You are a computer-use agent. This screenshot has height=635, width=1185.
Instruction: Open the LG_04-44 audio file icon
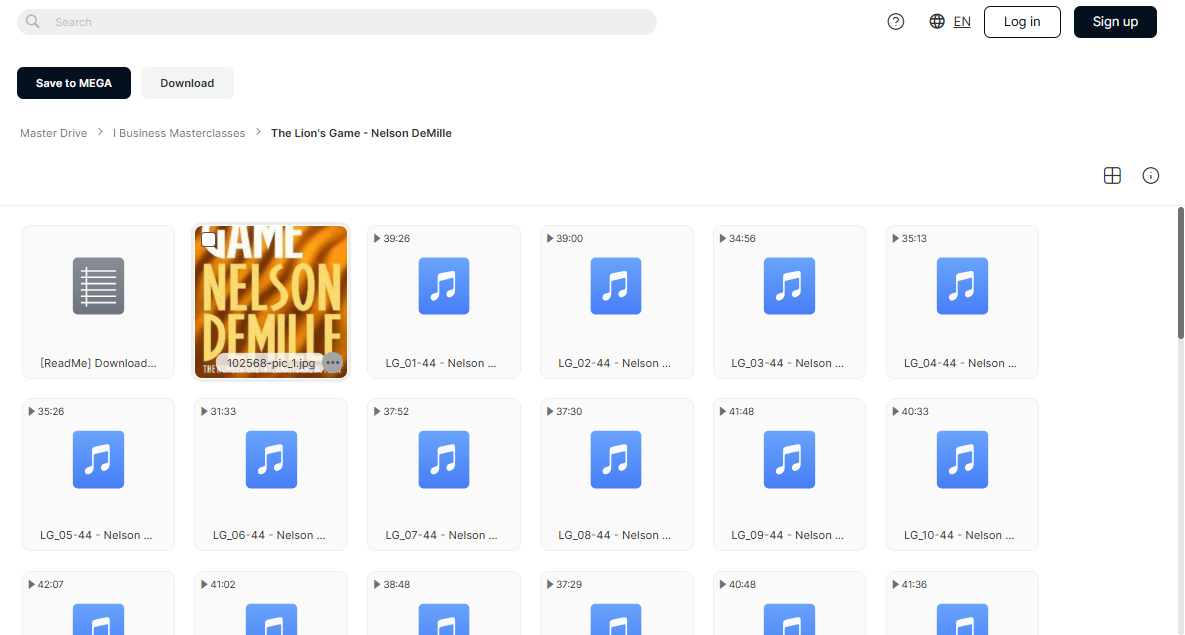coord(962,286)
